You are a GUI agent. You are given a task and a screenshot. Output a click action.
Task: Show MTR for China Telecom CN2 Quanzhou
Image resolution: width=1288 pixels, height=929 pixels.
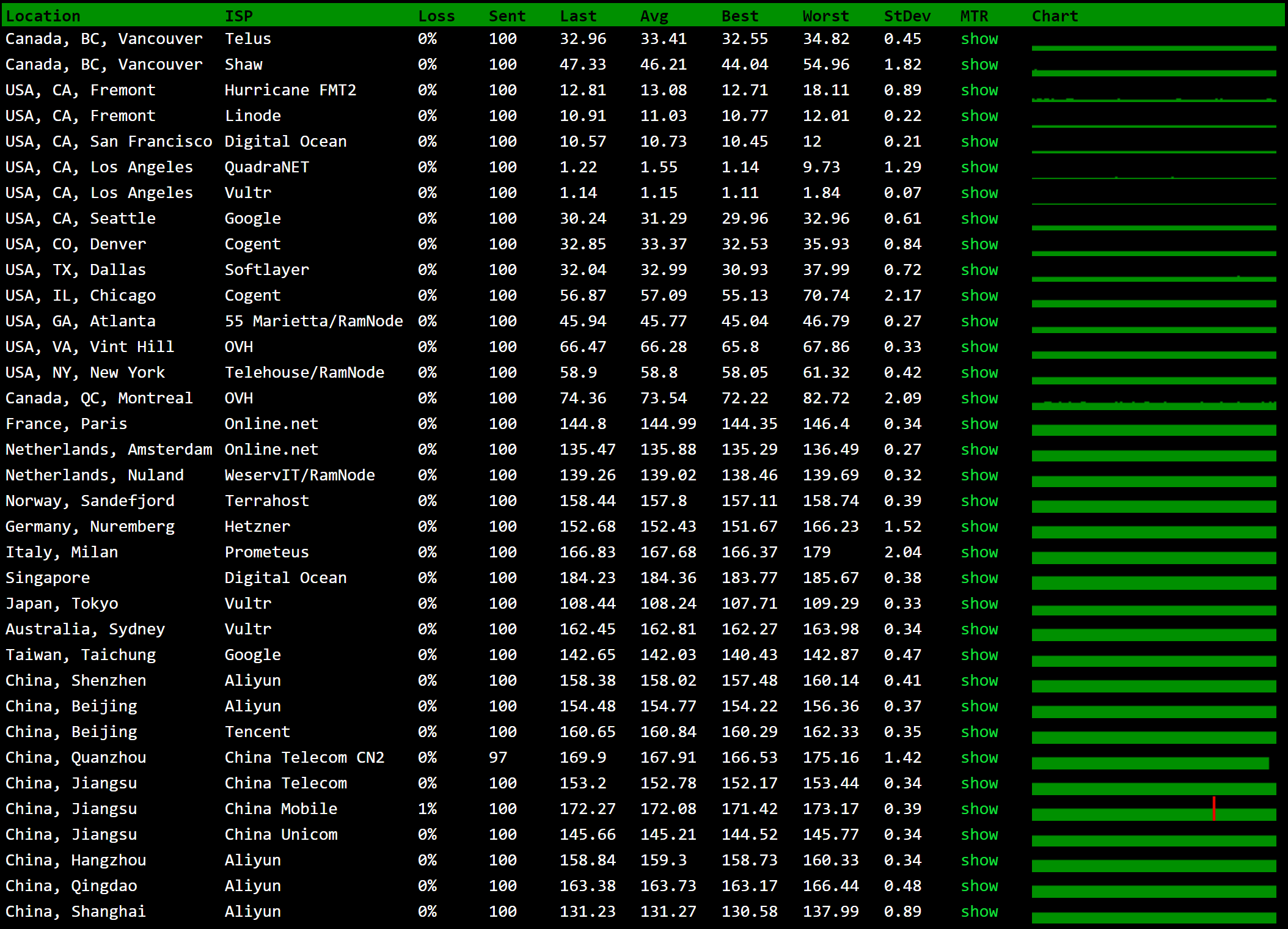979,758
